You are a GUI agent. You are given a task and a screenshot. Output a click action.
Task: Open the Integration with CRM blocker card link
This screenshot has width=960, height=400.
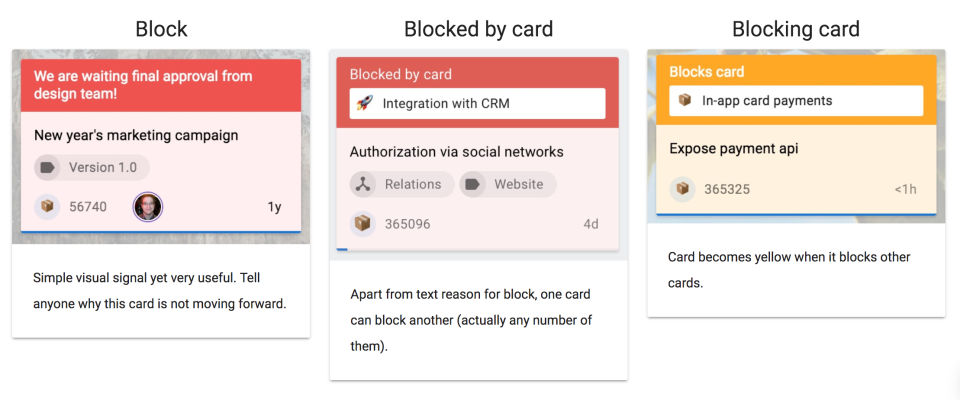point(477,103)
